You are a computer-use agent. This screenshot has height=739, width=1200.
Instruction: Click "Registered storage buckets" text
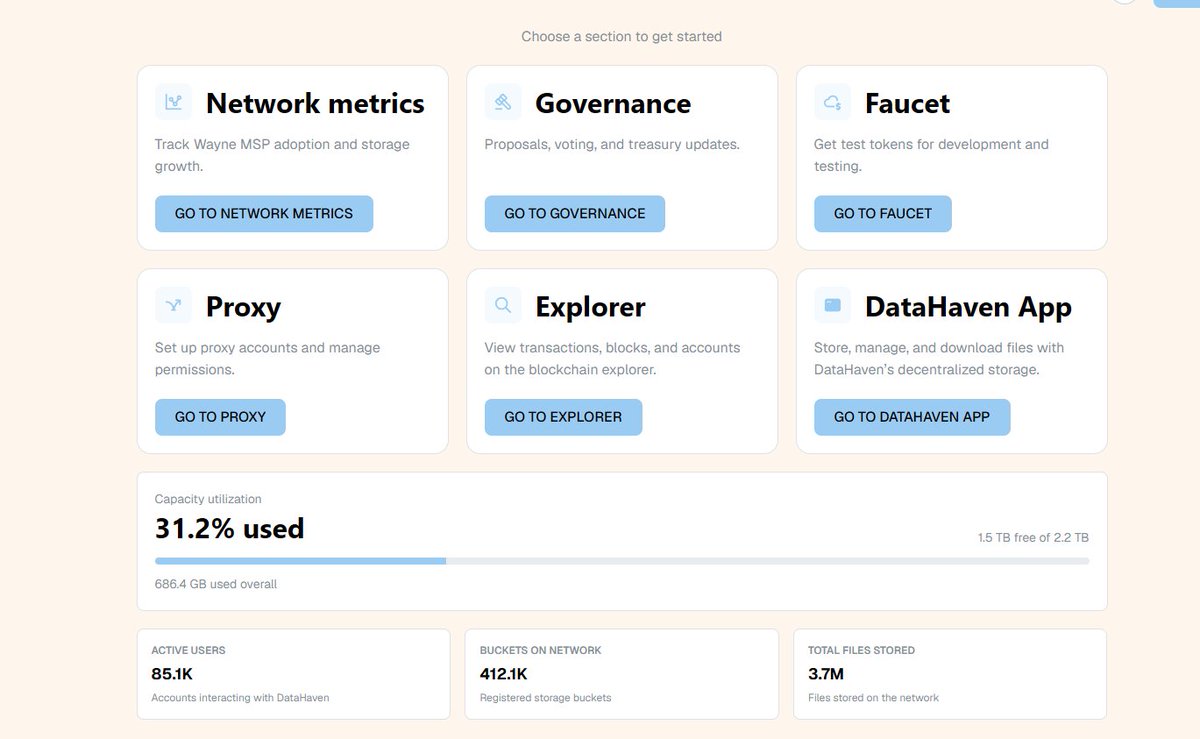545,697
